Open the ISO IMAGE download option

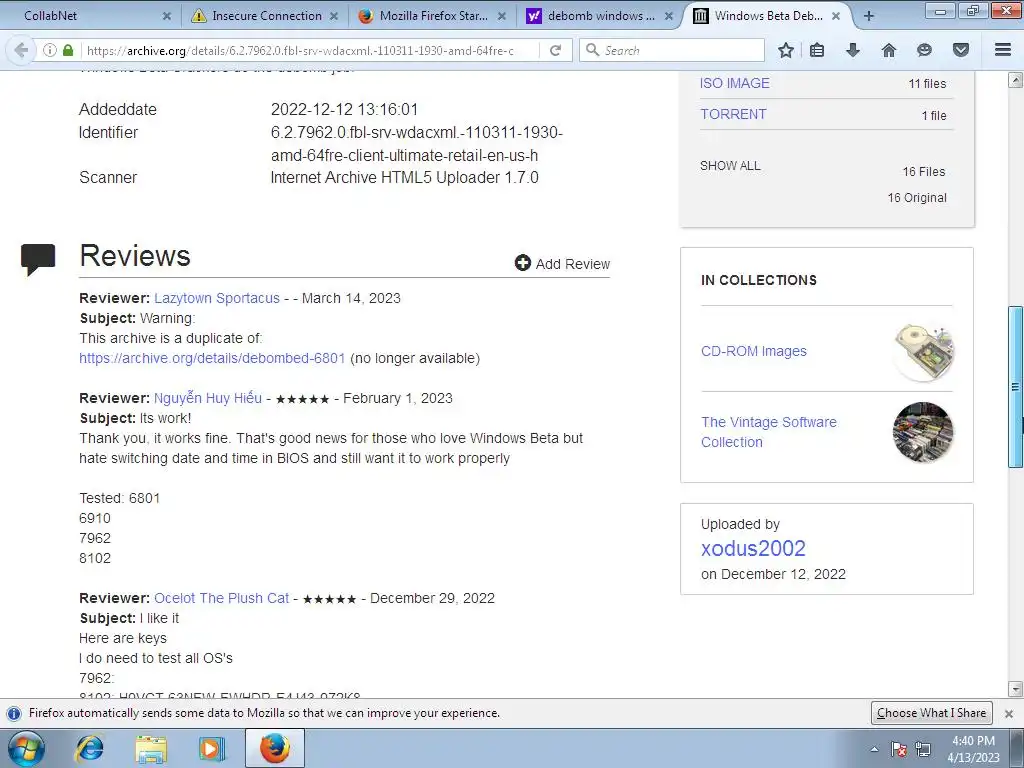735,83
